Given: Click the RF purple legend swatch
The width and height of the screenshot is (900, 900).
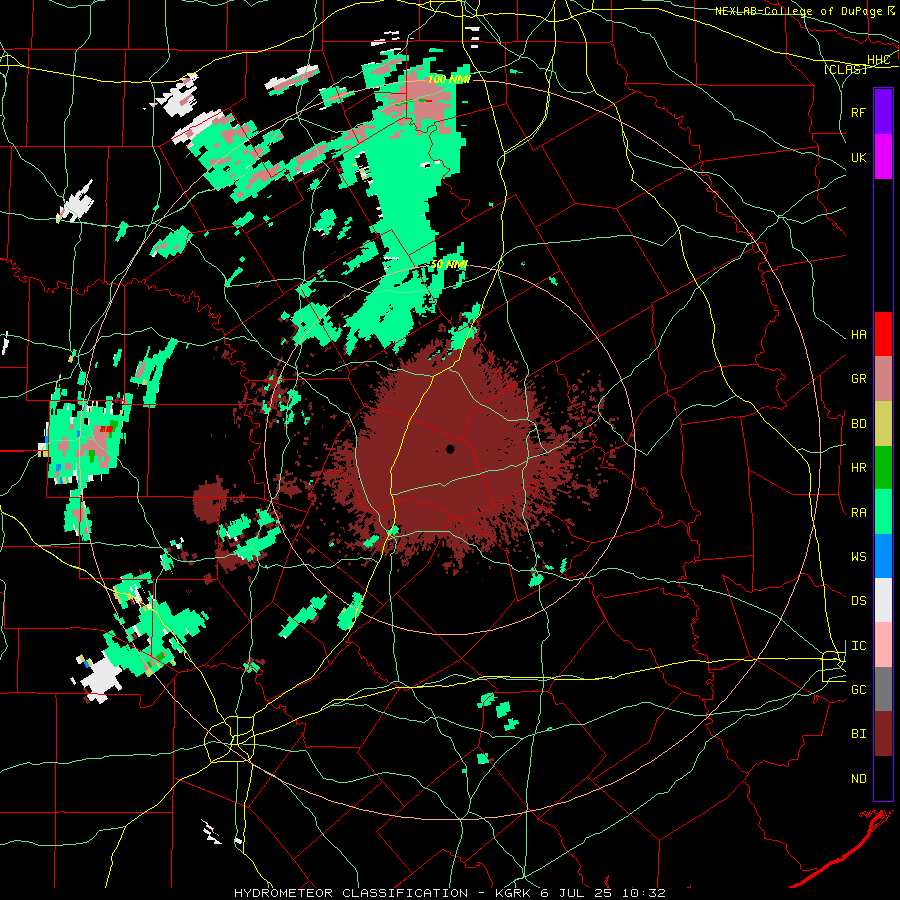Looking at the screenshot, I should click(x=883, y=111).
